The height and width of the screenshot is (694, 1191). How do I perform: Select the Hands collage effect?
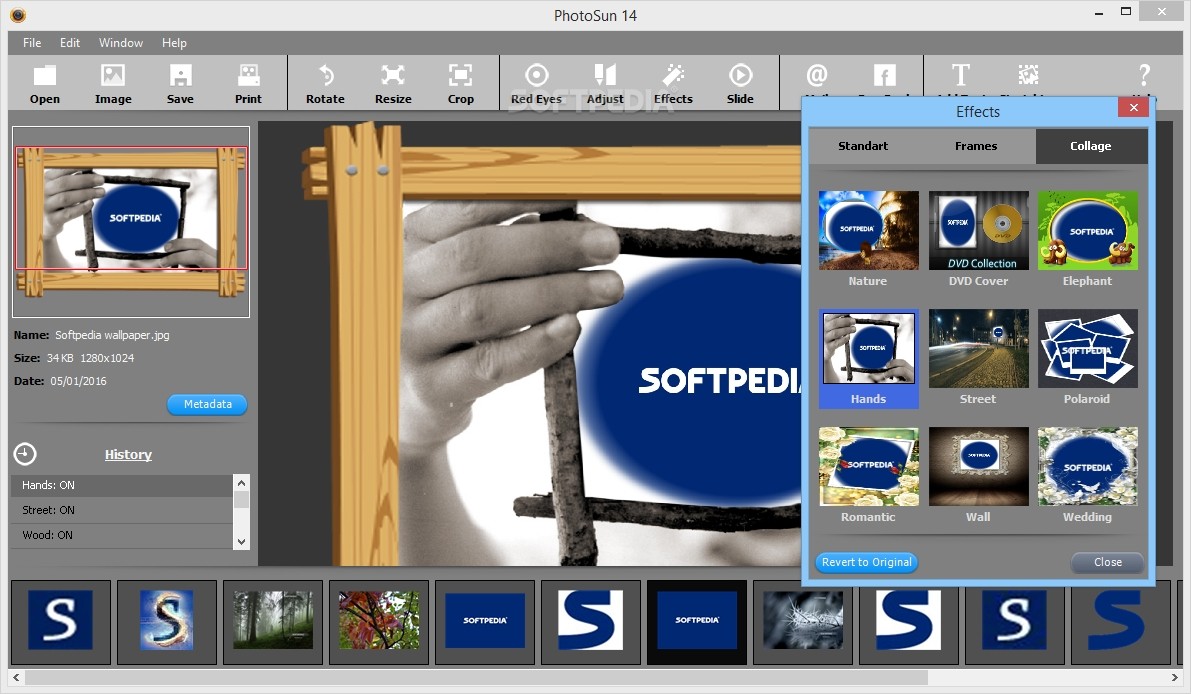(868, 358)
